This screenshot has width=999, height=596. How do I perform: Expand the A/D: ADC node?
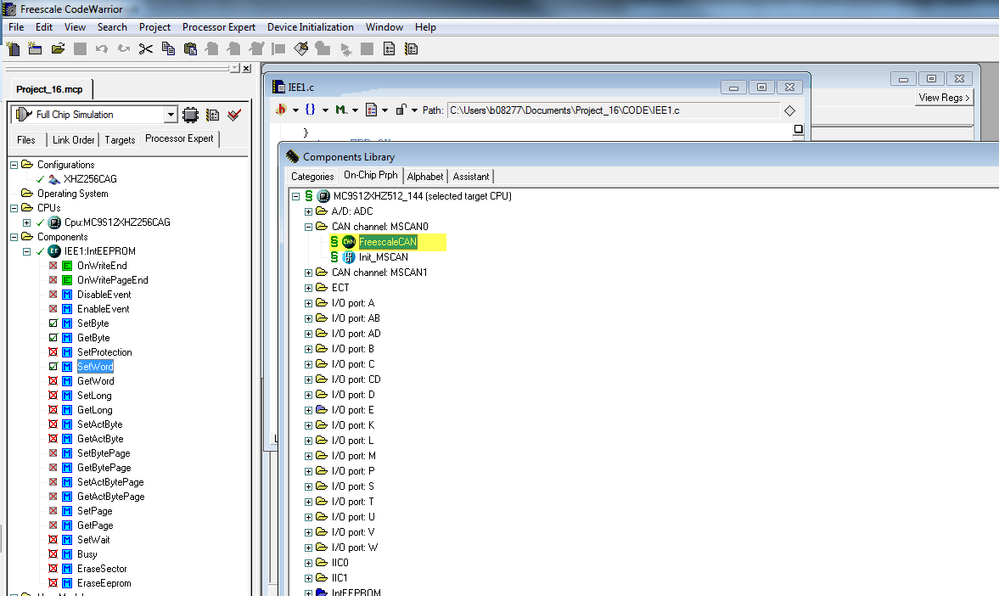tap(308, 211)
